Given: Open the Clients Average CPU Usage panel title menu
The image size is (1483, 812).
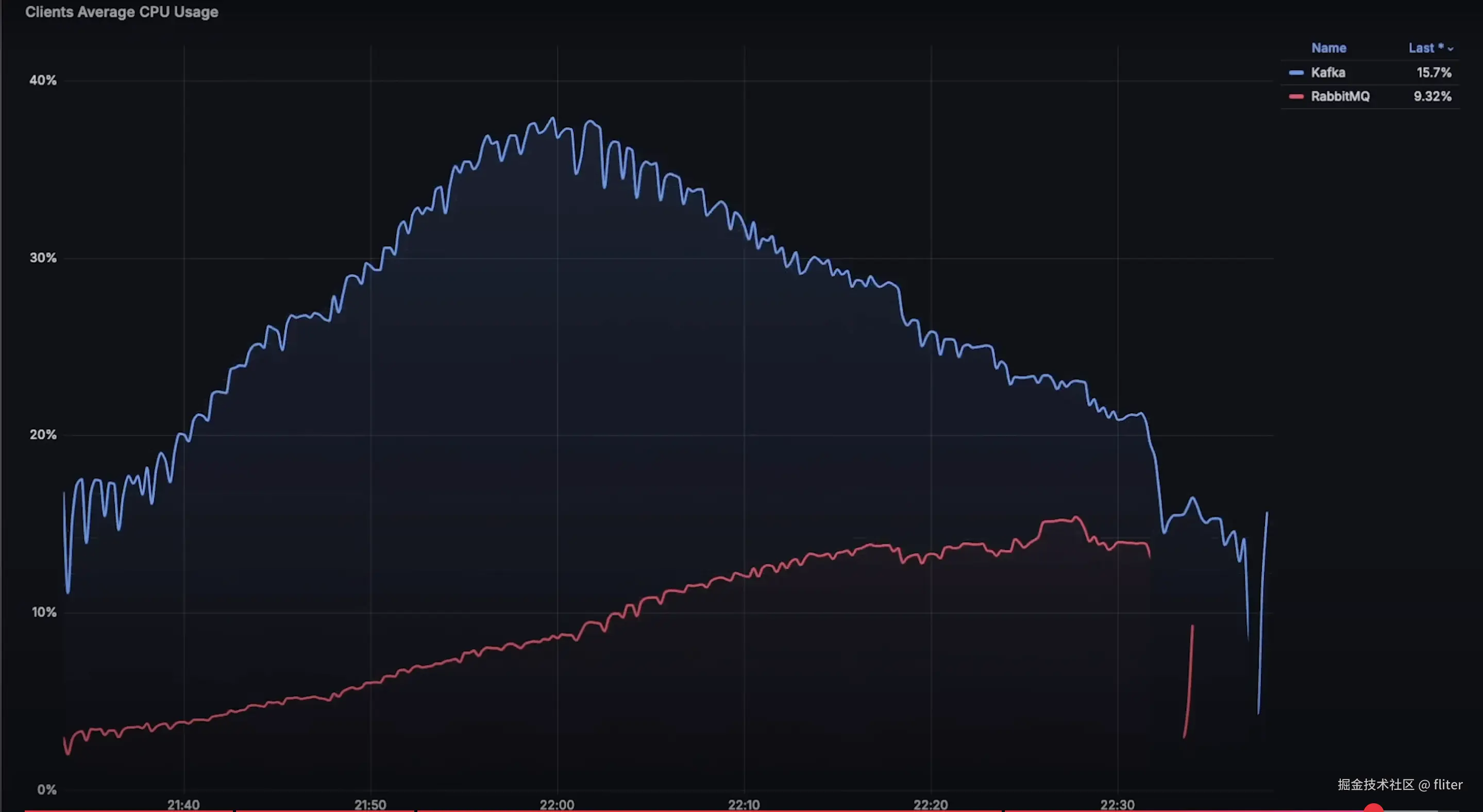Looking at the screenshot, I should pyautogui.click(x=122, y=12).
